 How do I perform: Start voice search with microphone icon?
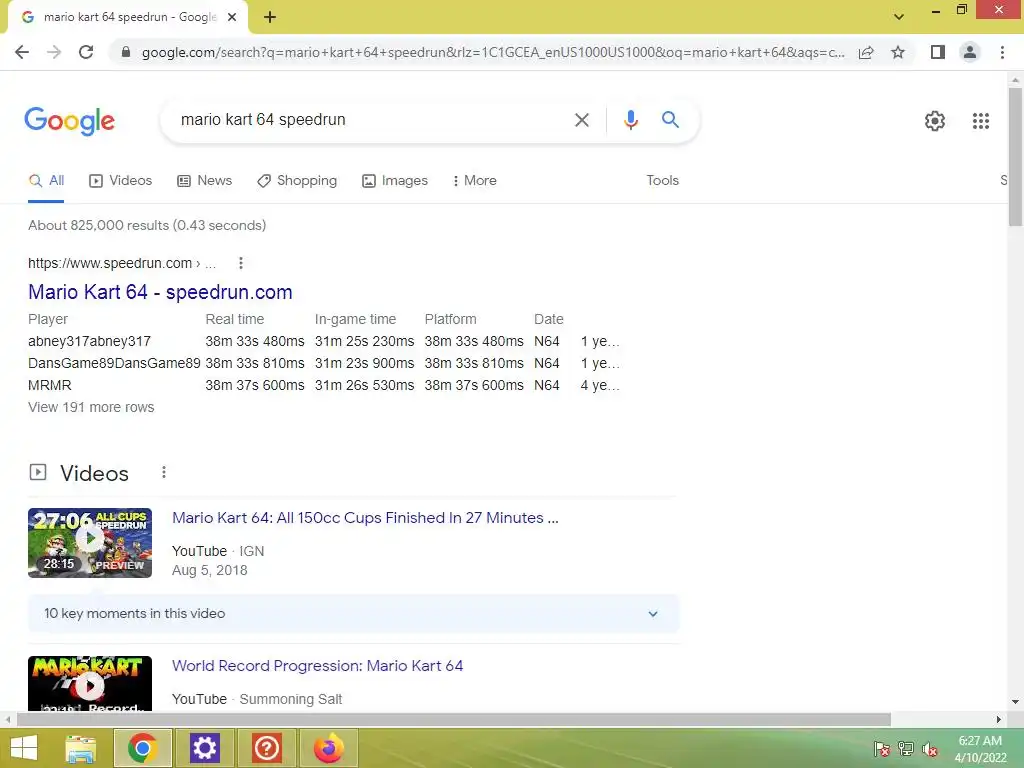(x=630, y=120)
